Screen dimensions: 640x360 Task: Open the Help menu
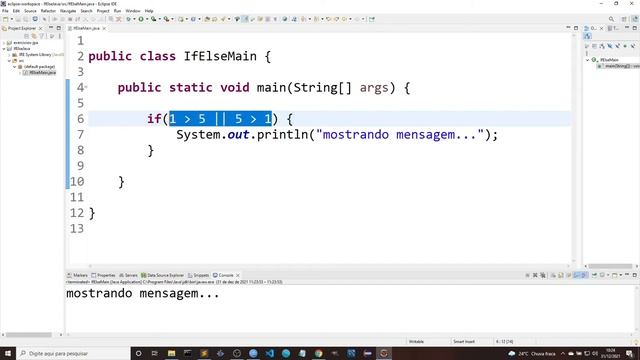point(149,11)
